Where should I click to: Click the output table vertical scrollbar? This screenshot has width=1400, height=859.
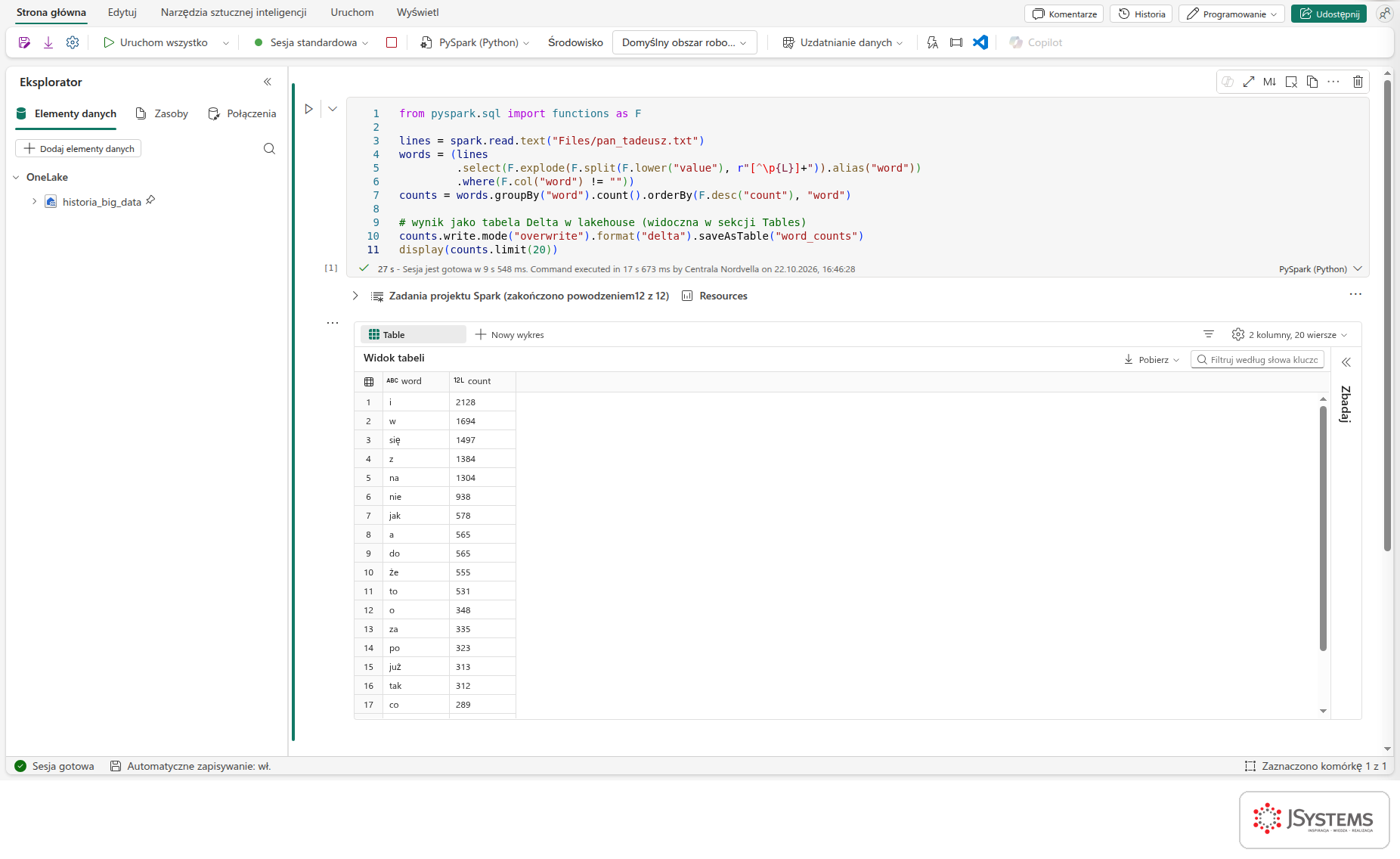[x=1323, y=528]
